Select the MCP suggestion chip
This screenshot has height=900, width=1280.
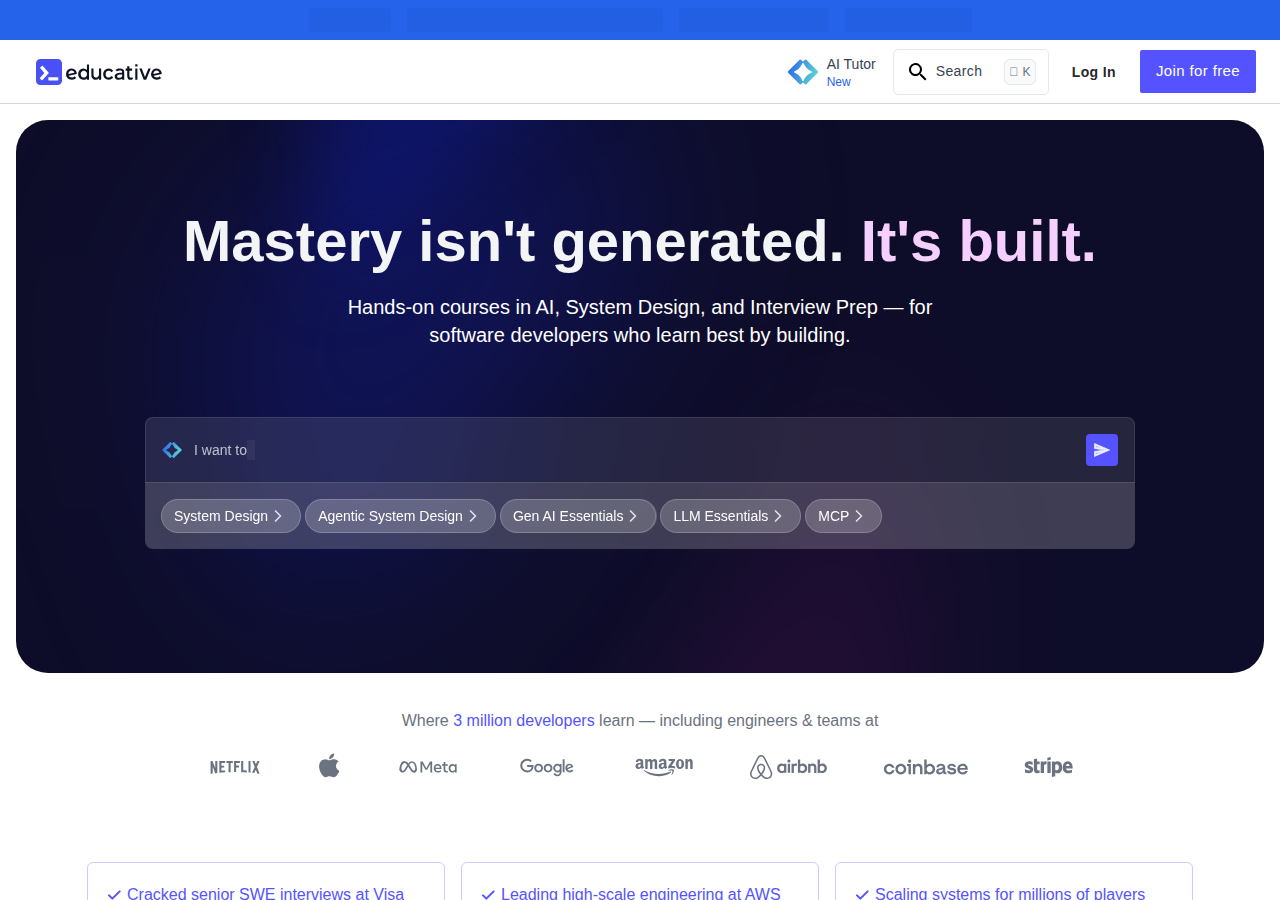coord(843,516)
